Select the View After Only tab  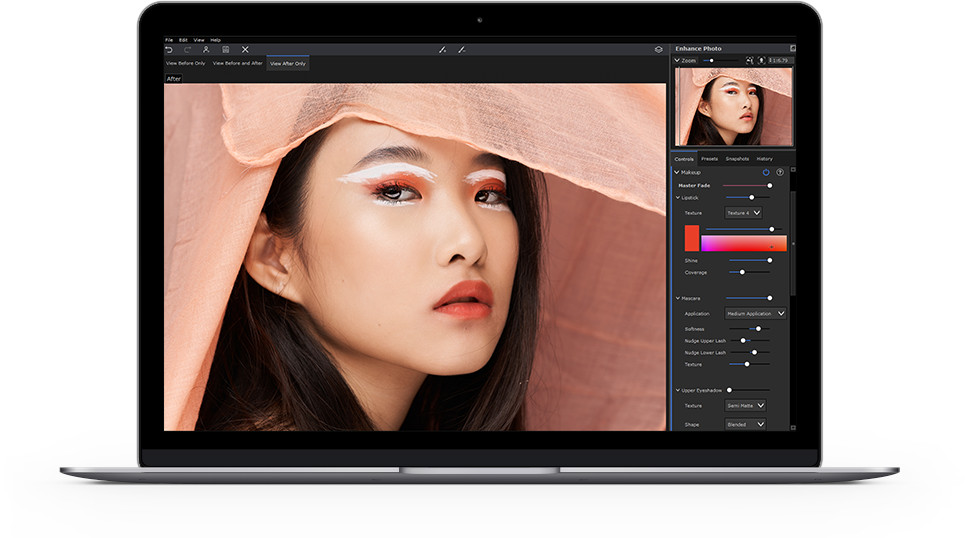(288, 63)
